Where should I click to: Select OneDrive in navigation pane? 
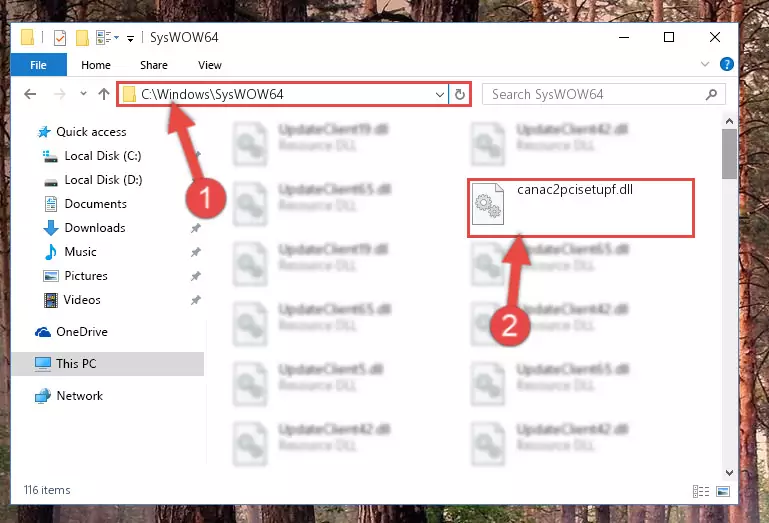[81, 332]
